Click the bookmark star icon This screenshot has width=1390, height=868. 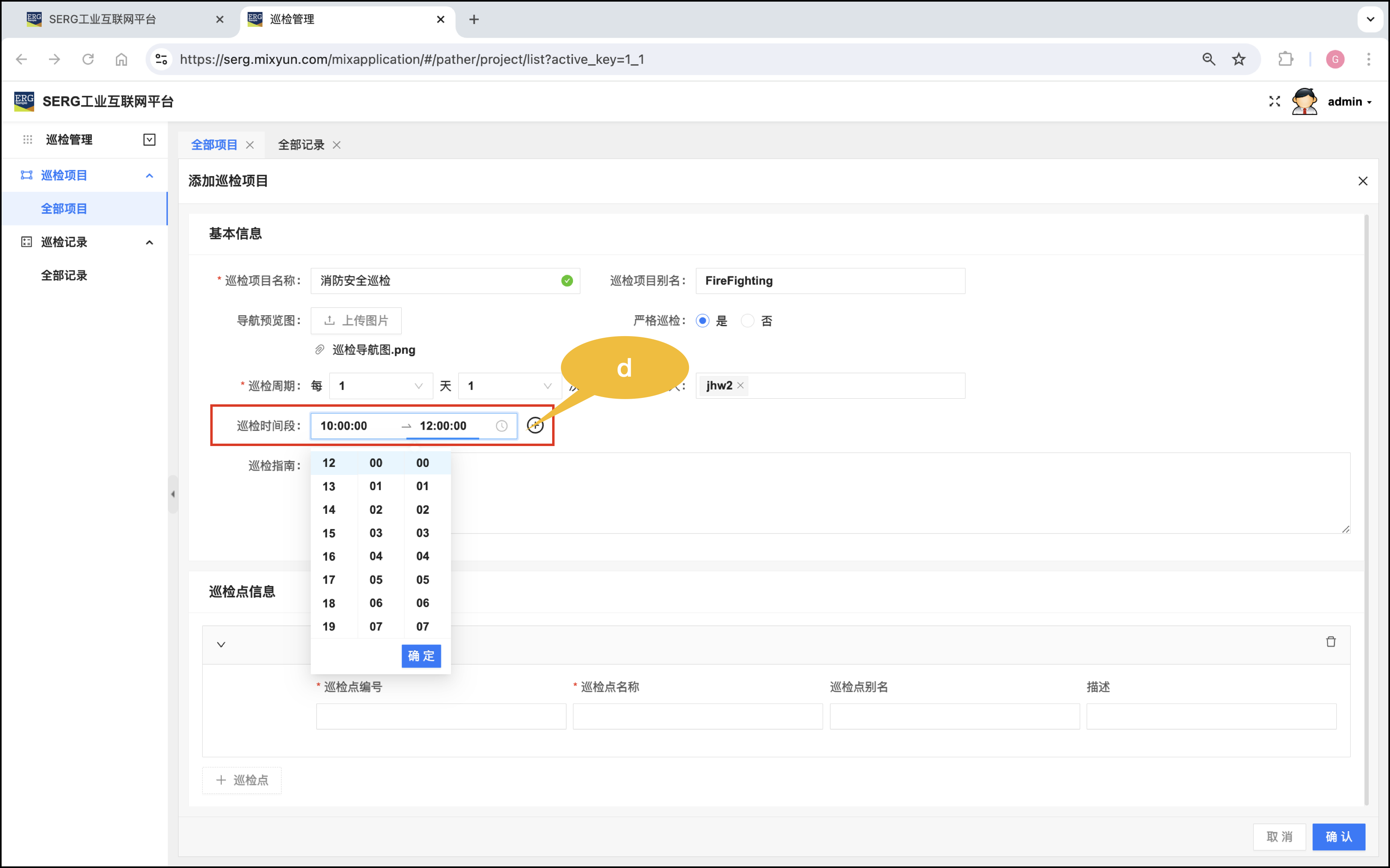click(x=1238, y=59)
